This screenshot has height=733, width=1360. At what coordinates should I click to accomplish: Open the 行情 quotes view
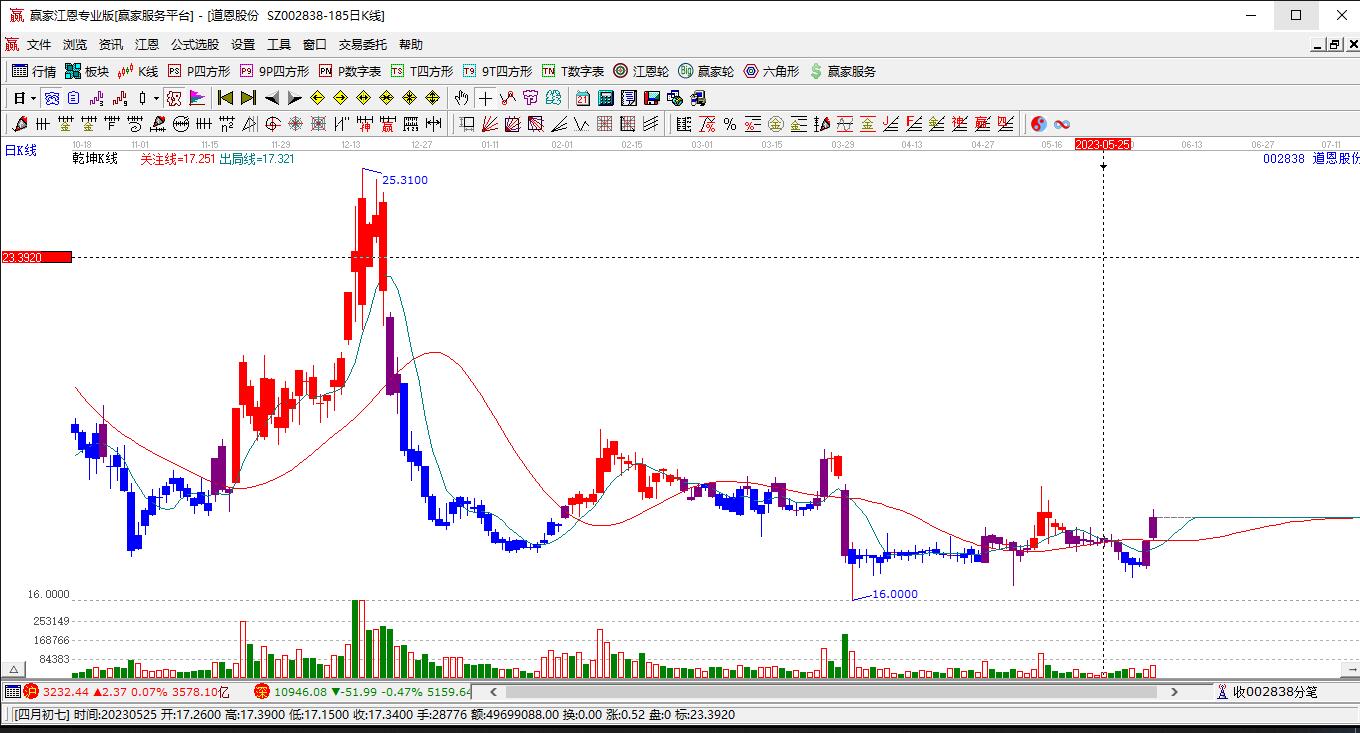pos(33,71)
